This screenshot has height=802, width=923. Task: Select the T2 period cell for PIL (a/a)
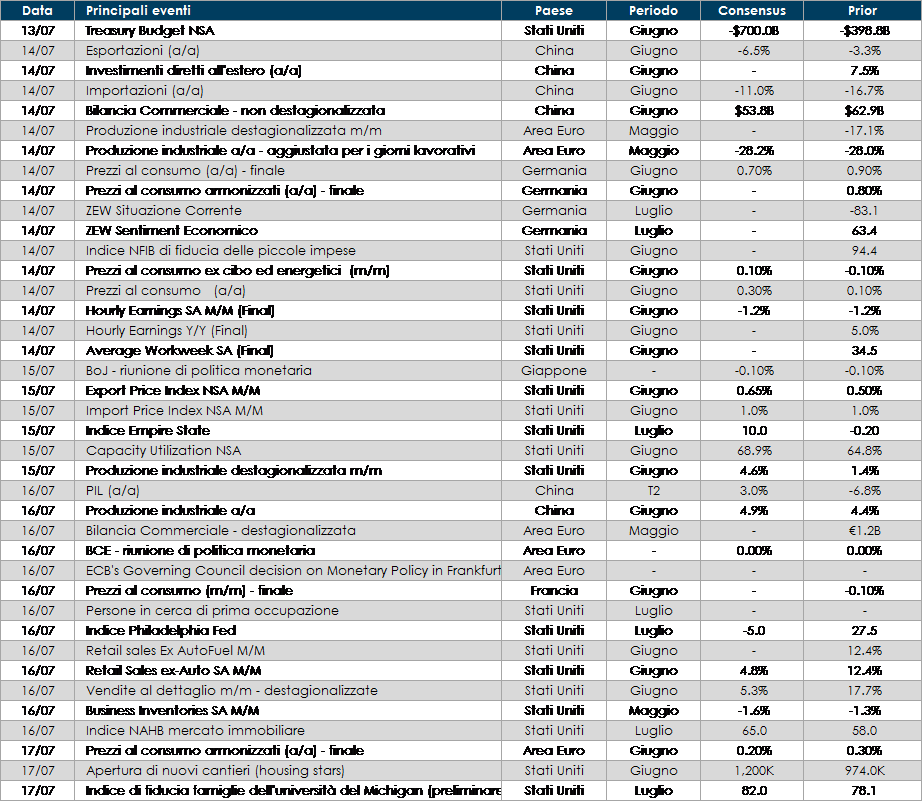point(653,491)
